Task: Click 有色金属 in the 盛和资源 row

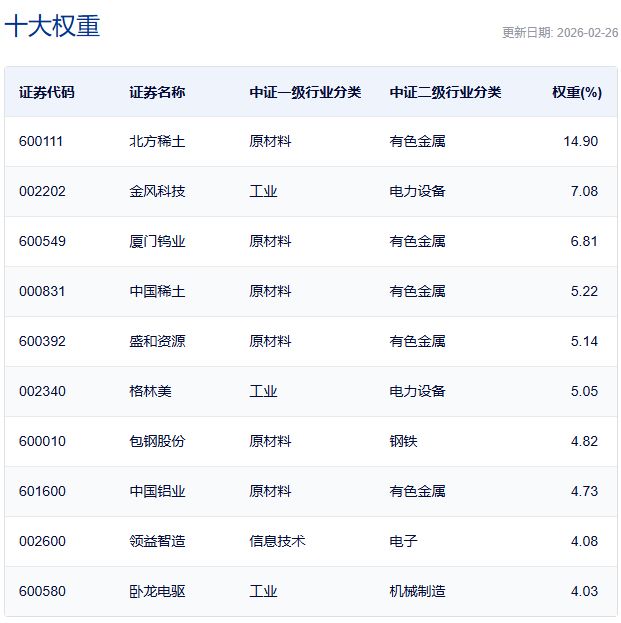Action: click(x=417, y=341)
